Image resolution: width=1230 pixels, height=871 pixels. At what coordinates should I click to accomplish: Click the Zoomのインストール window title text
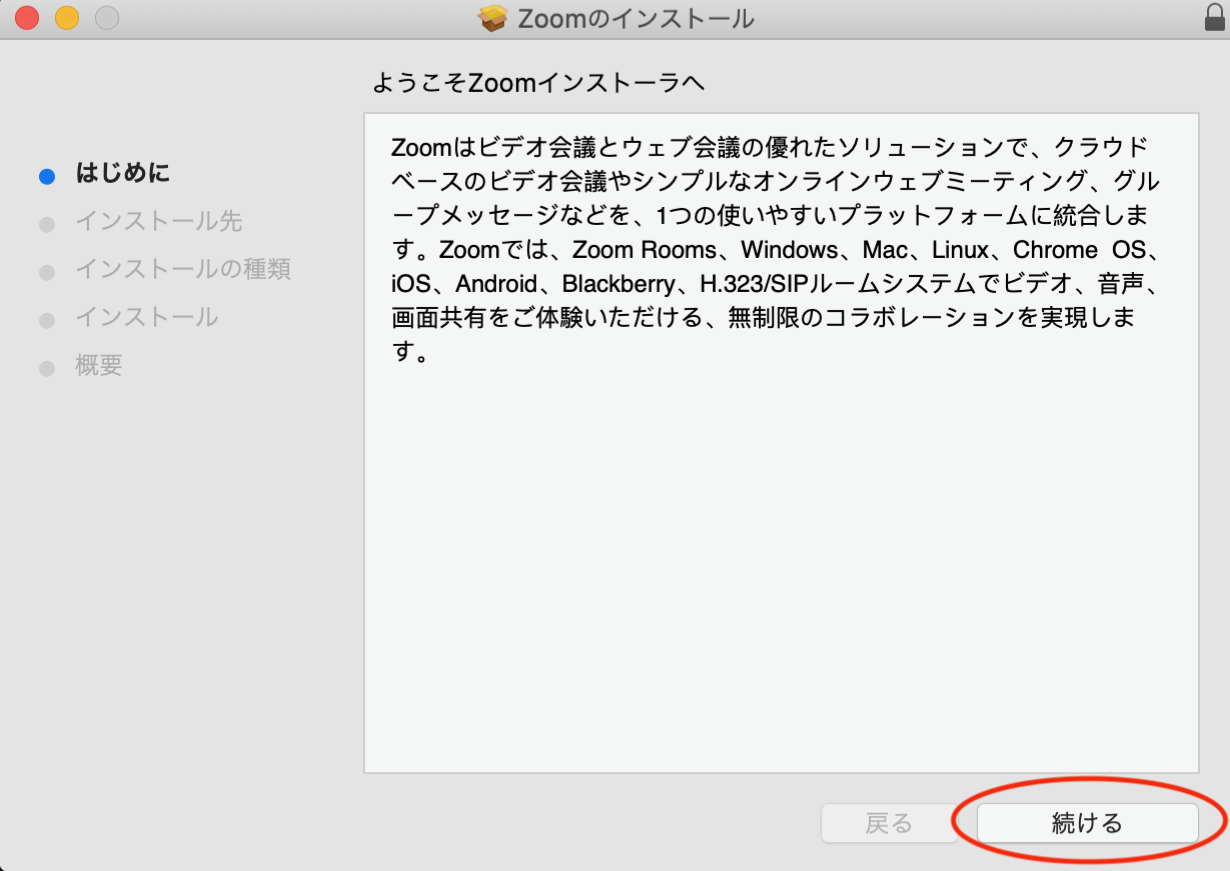point(635,18)
